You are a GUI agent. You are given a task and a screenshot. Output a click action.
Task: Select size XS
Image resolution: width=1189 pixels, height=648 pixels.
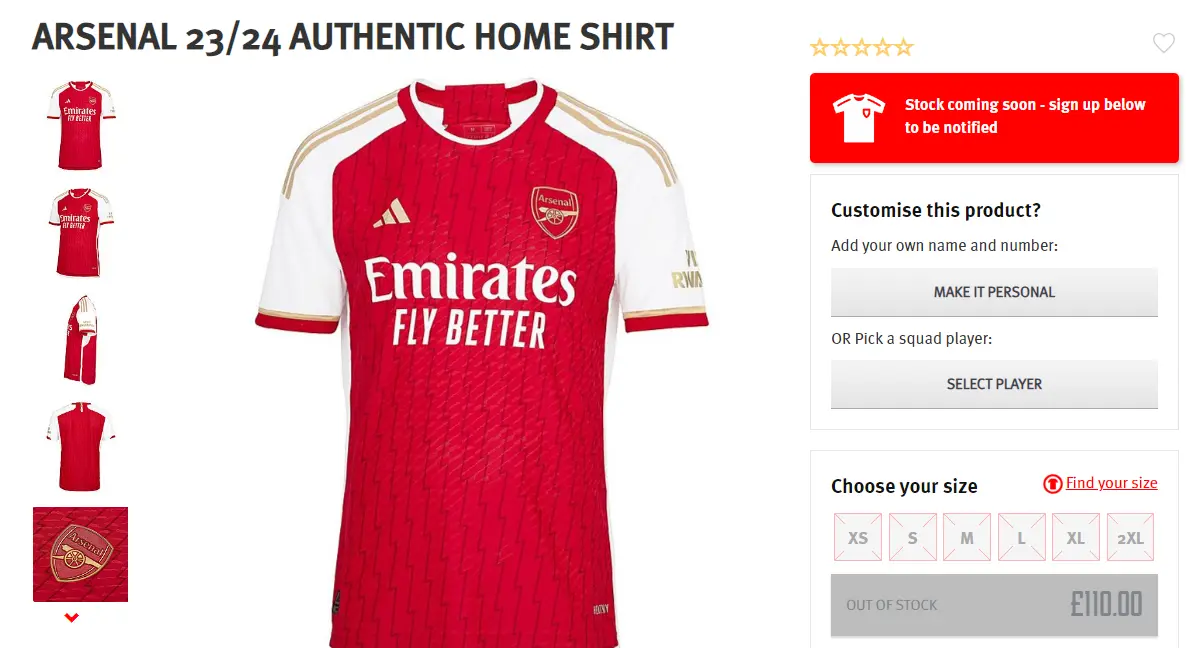857,536
